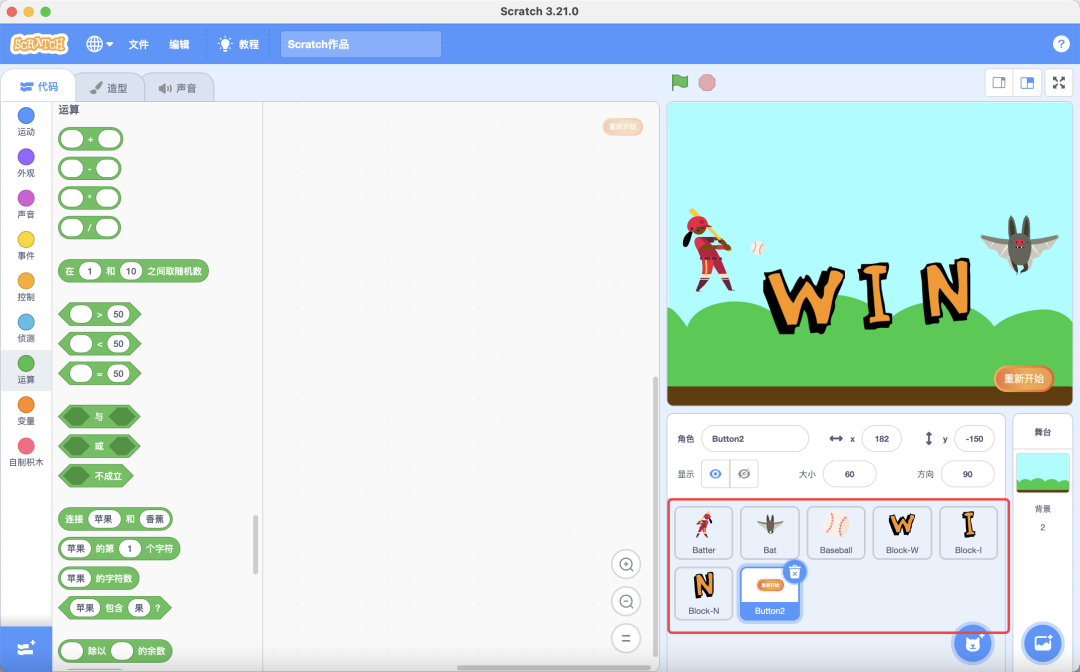Screen dimensions: 1080x672
Task: Switch to small stage layout
Action: [x=999, y=83]
